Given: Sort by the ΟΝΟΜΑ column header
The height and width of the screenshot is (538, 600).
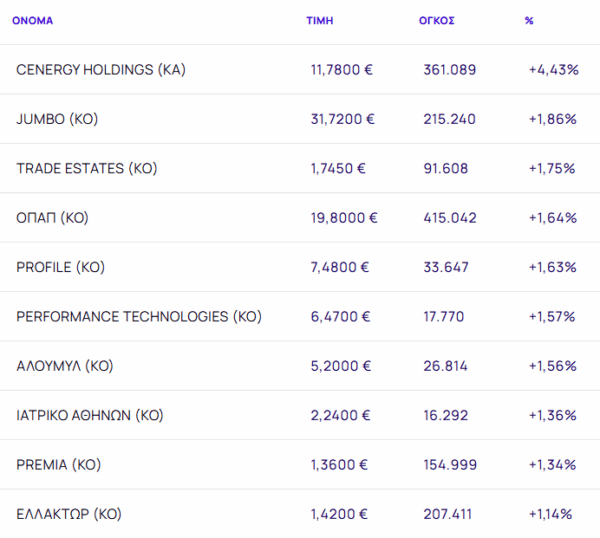Looking at the screenshot, I should pos(33,21).
